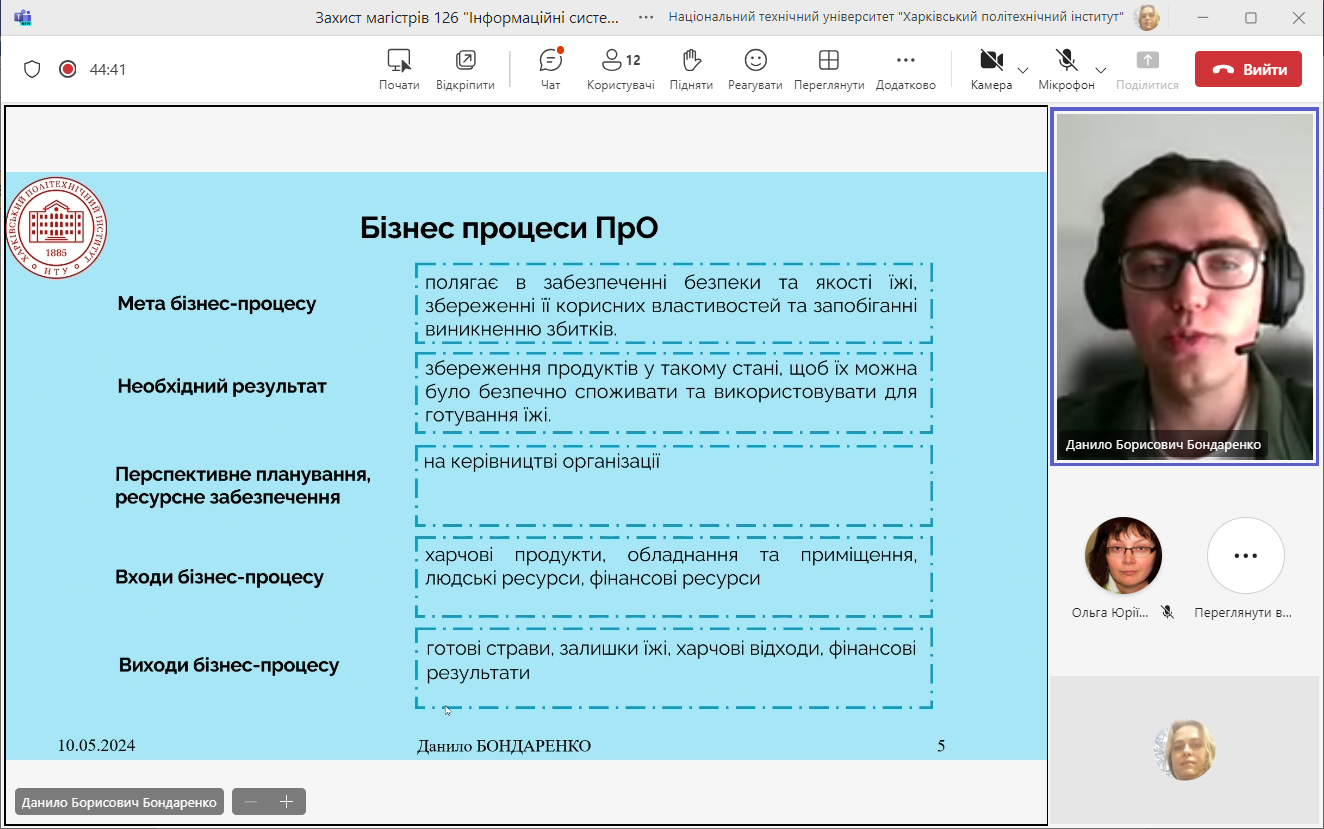Open the Chat panel
The image size is (1324, 829).
550,68
